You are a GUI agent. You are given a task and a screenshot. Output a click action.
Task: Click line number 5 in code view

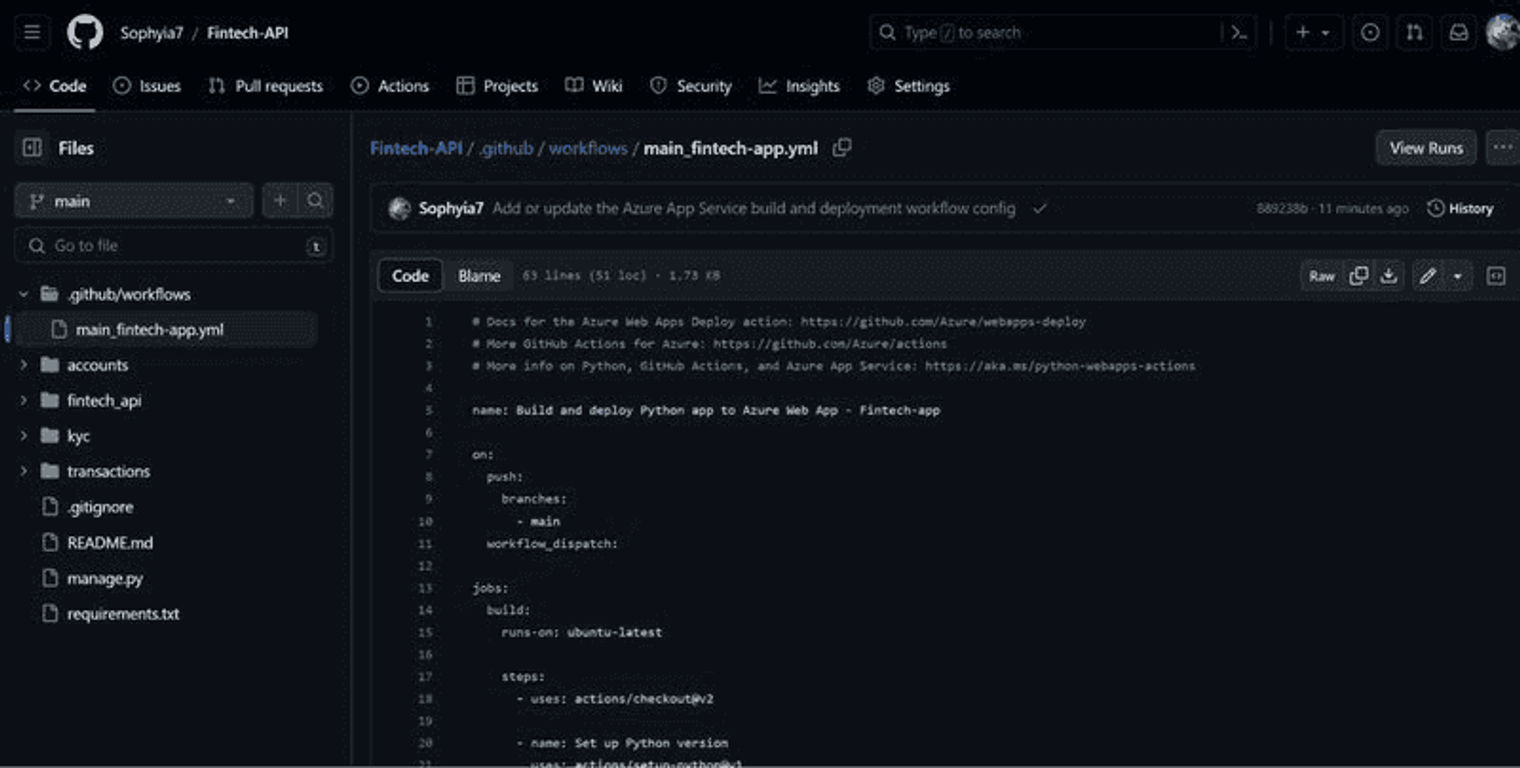click(428, 410)
